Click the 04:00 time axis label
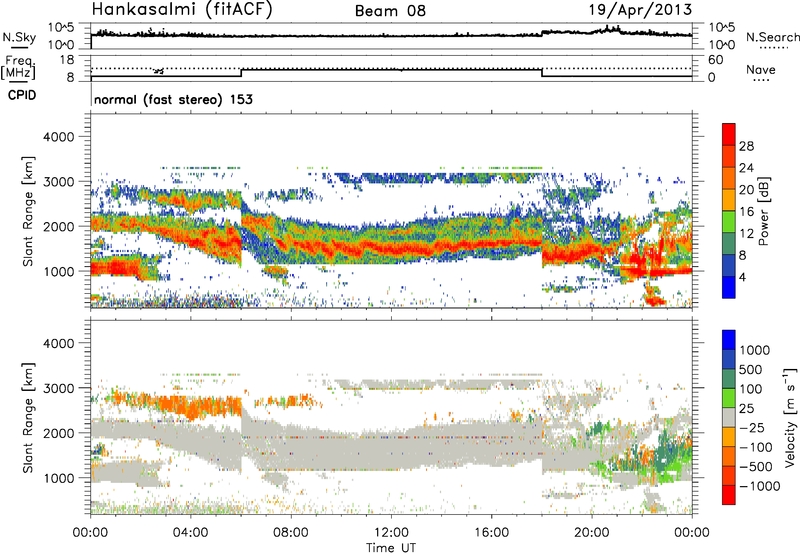This screenshot has width=800, height=554. (x=191, y=533)
